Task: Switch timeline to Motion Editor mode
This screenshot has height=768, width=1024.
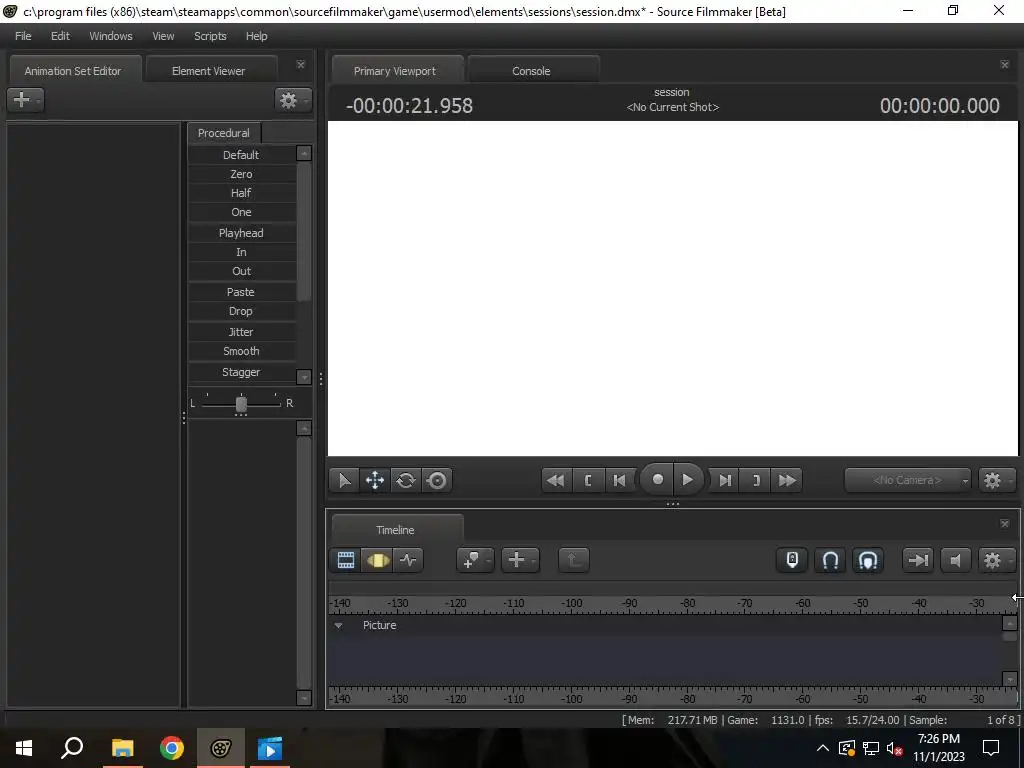Action: coord(377,560)
